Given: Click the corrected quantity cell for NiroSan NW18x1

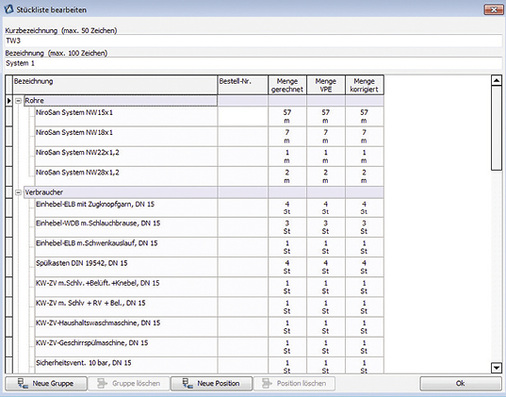Looking at the screenshot, I should (x=364, y=136).
